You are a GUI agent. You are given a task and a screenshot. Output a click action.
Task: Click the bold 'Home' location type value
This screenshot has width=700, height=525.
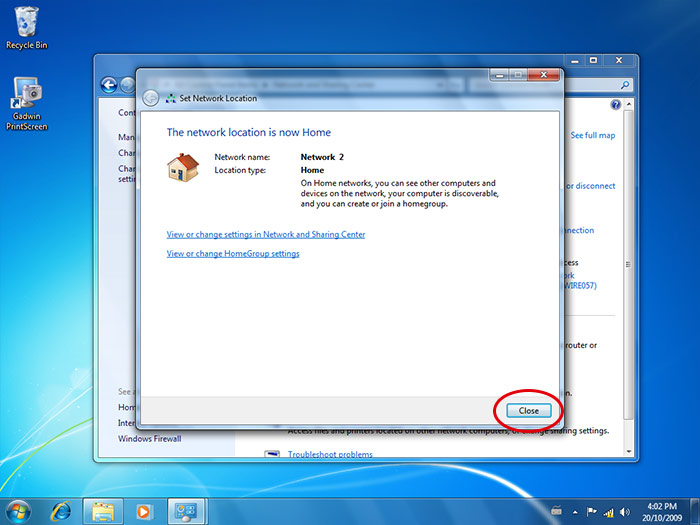point(312,170)
